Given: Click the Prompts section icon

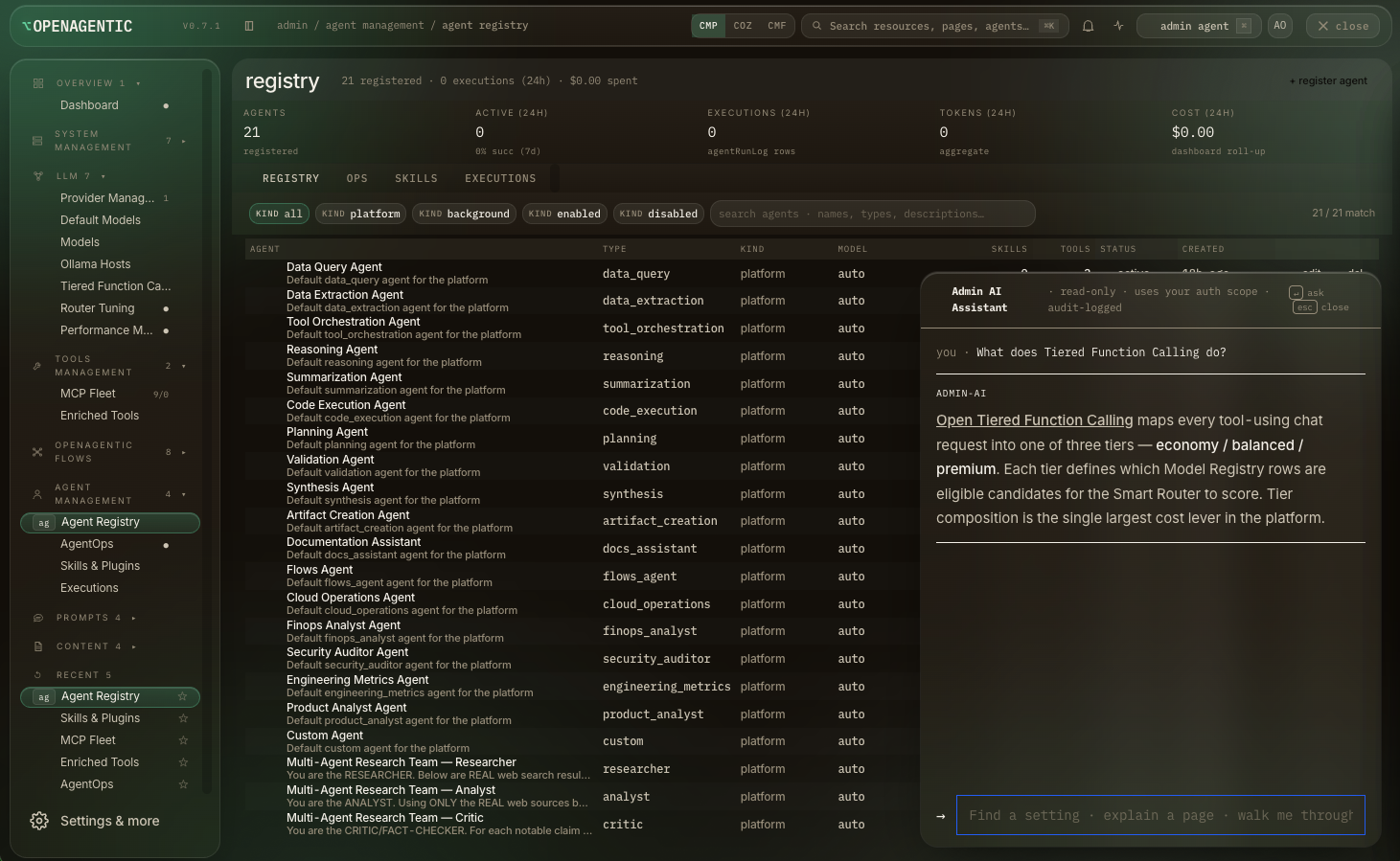Looking at the screenshot, I should [38, 618].
